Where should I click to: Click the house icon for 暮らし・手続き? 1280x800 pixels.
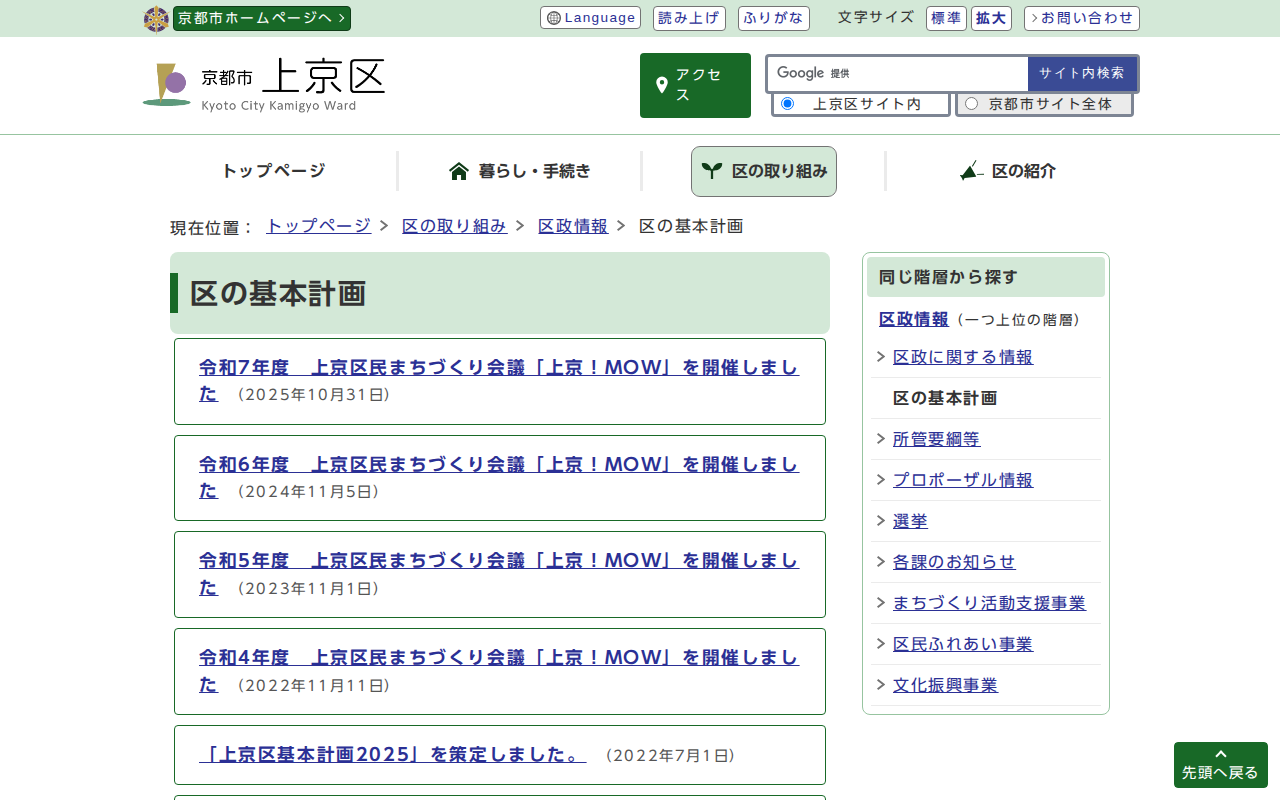[459, 171]
